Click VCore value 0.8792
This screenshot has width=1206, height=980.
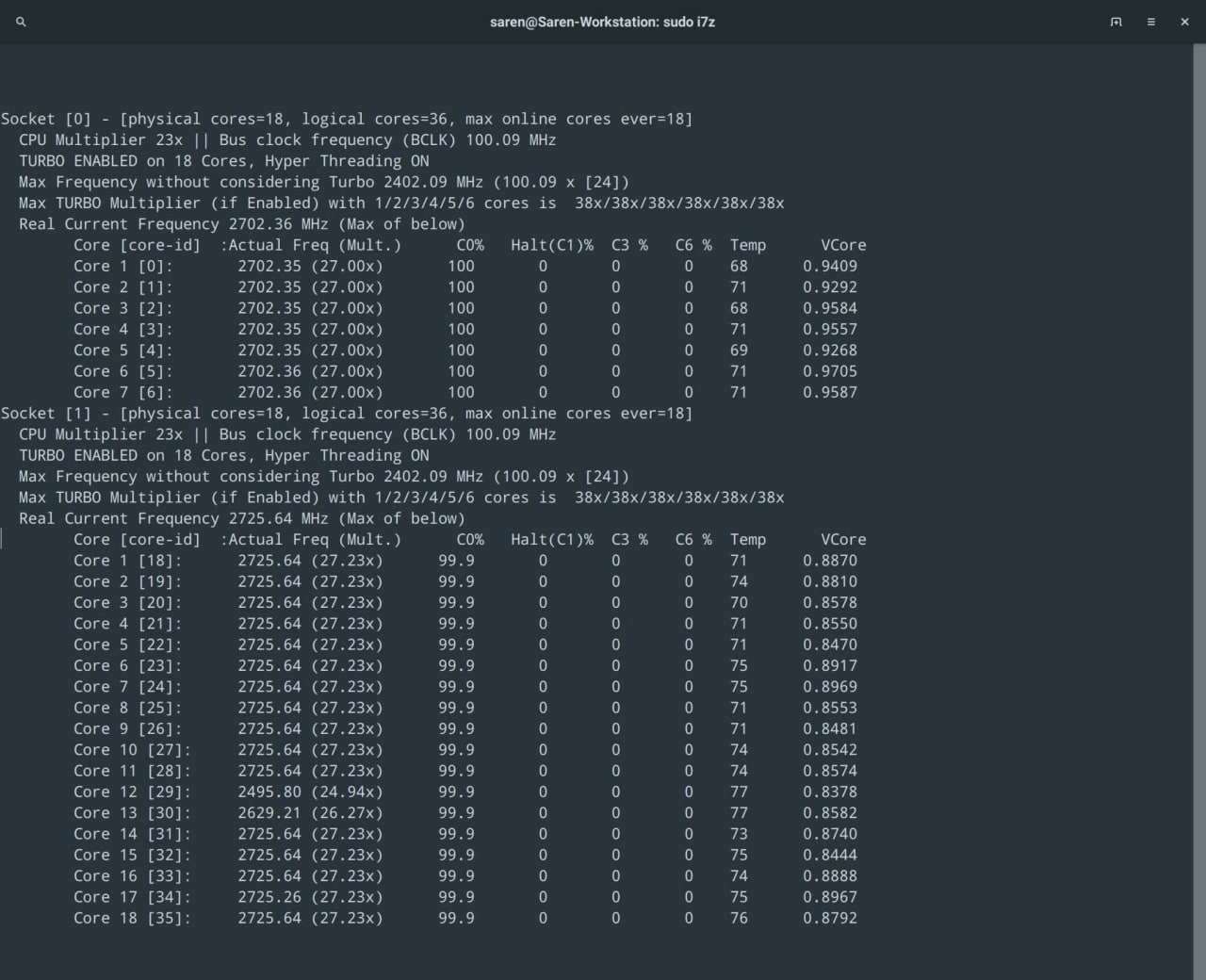[830, 918]
